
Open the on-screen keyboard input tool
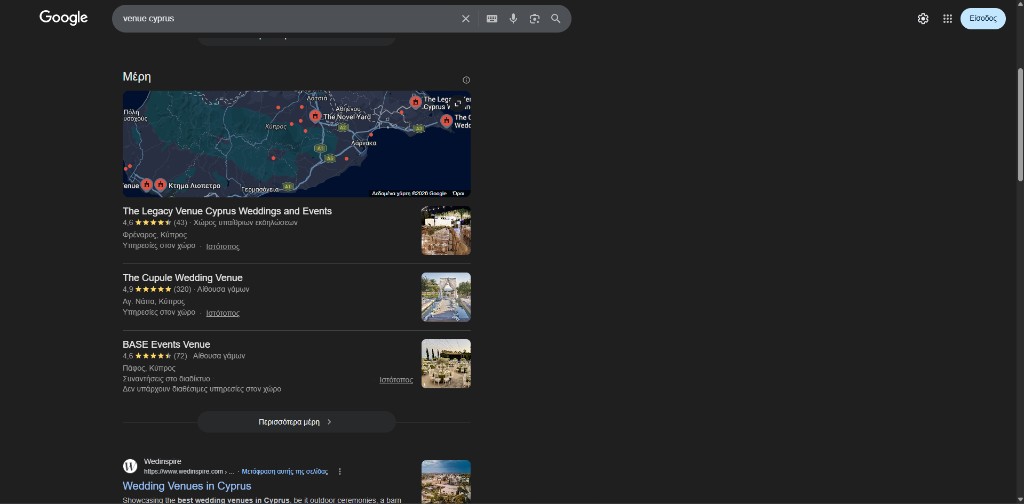point(492,19)
